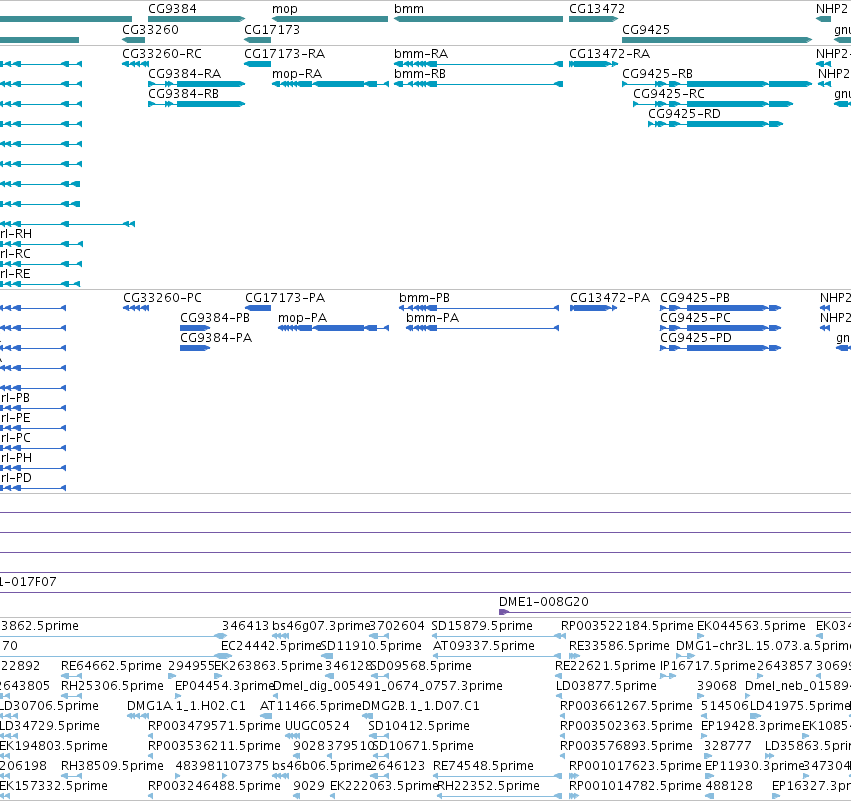Click transcript label rl-RH

(x=16, y=233)
